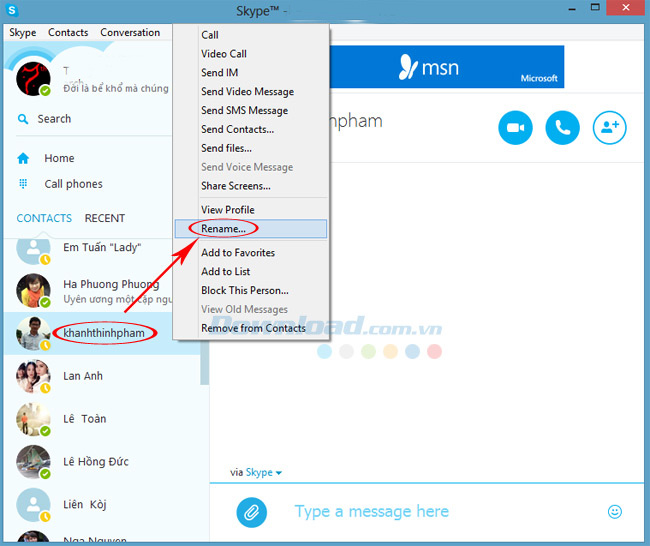The width and height of the screenshot is (650, 546).
Task: Open the emoticon picker smiley icon
Action: 615,512
